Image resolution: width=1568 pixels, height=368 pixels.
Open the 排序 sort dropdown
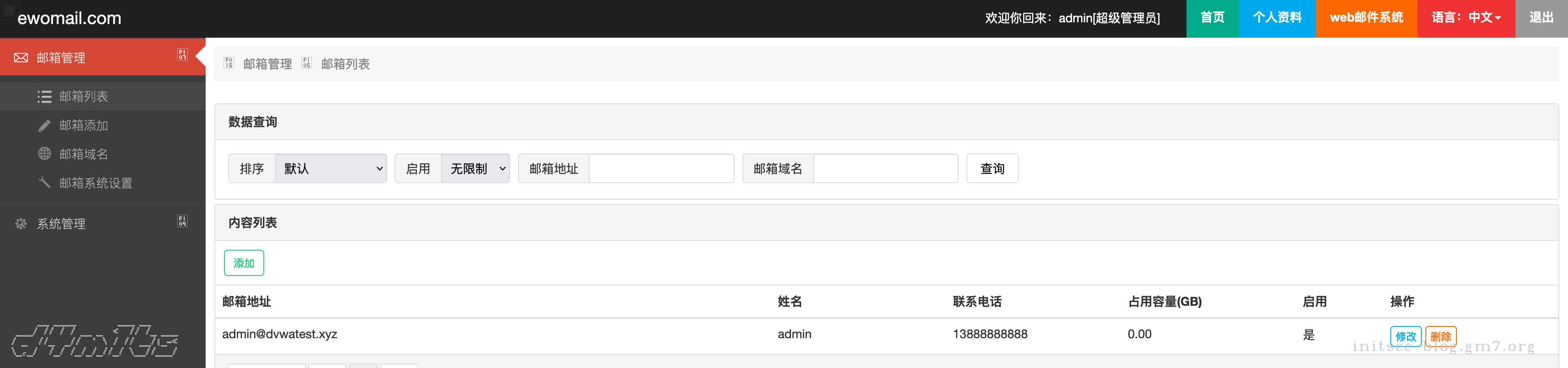pos(330,169)
